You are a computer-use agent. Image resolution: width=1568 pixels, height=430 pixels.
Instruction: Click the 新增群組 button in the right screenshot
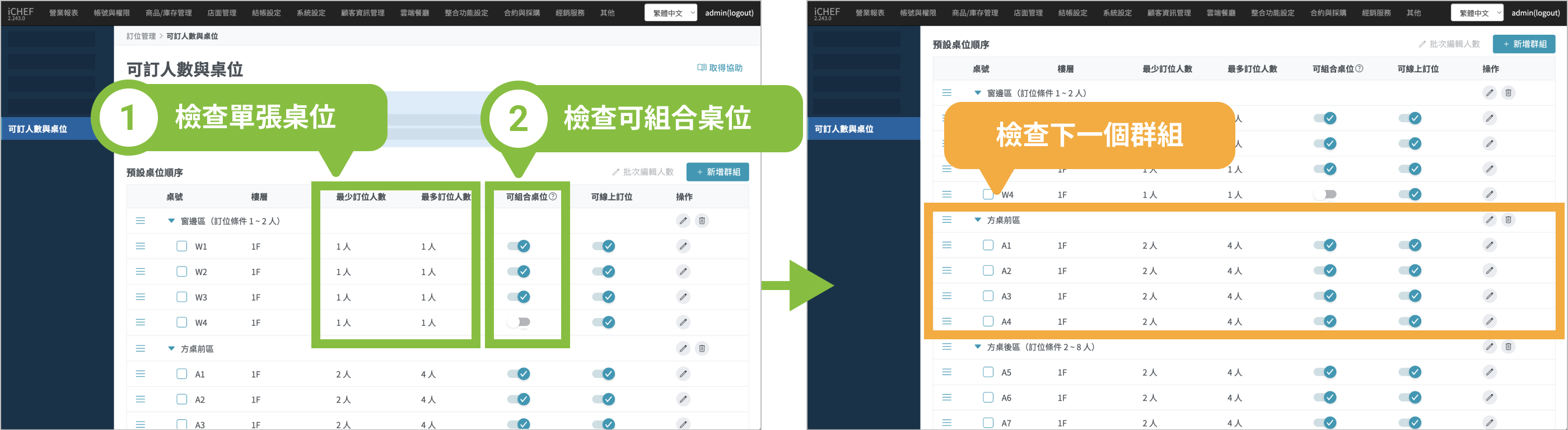pyautogui.click(x=1524, y=44)
